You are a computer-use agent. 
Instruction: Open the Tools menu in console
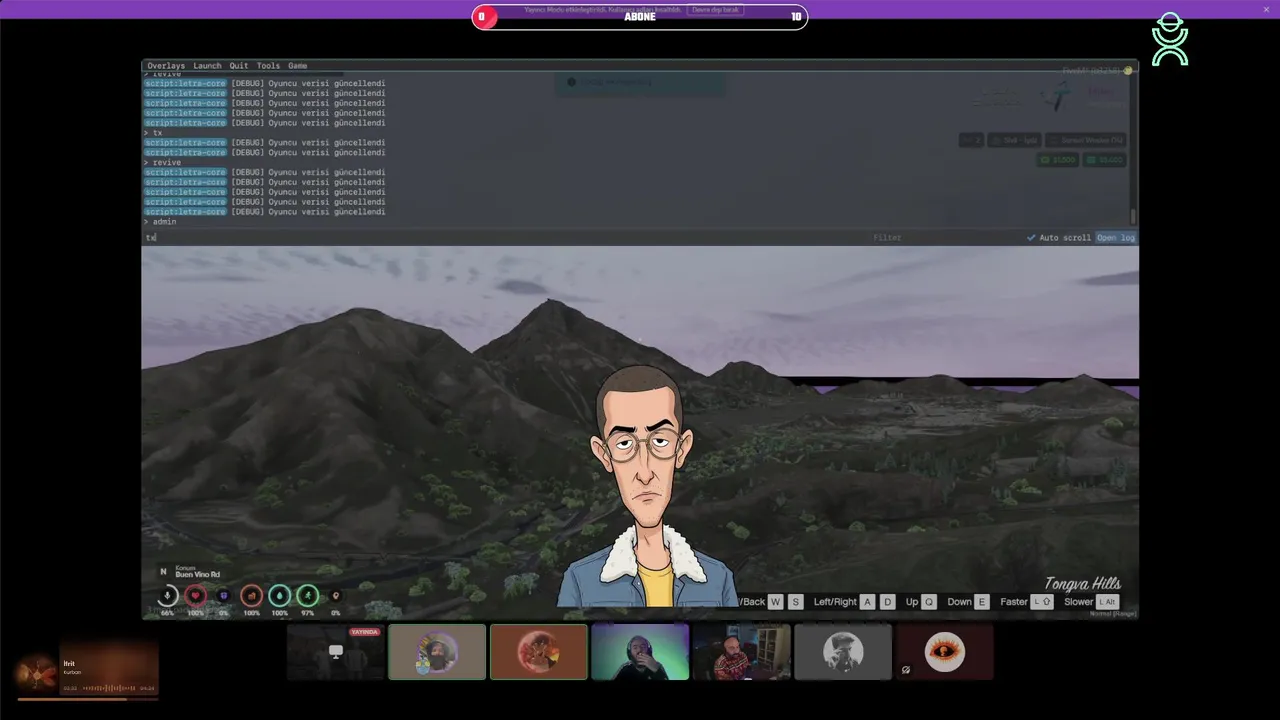click(x=268, y=66)
